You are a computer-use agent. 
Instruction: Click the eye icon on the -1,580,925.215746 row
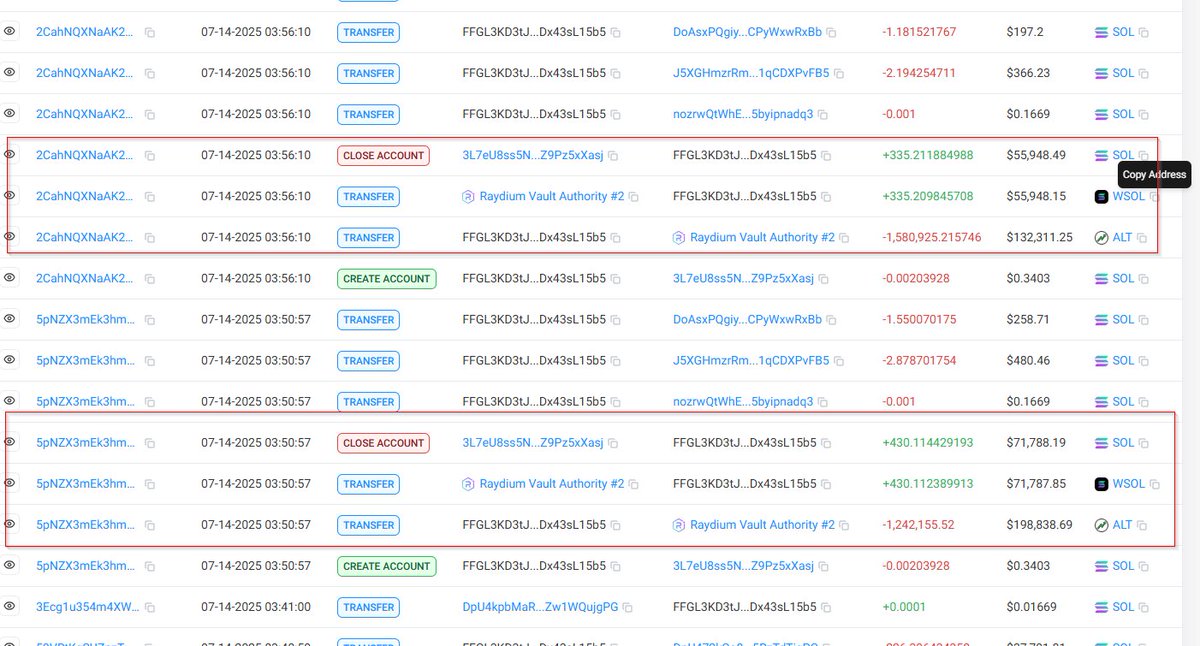[x=9, y=237]
